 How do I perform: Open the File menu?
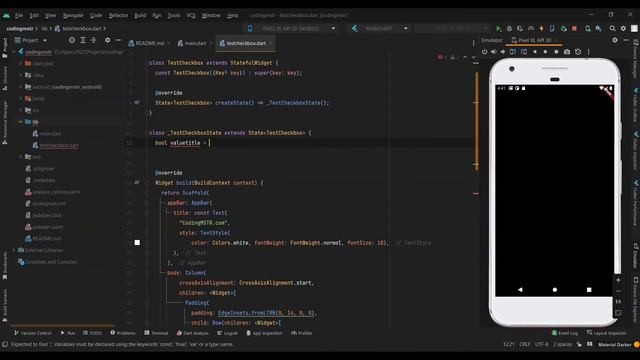(19, 16)
